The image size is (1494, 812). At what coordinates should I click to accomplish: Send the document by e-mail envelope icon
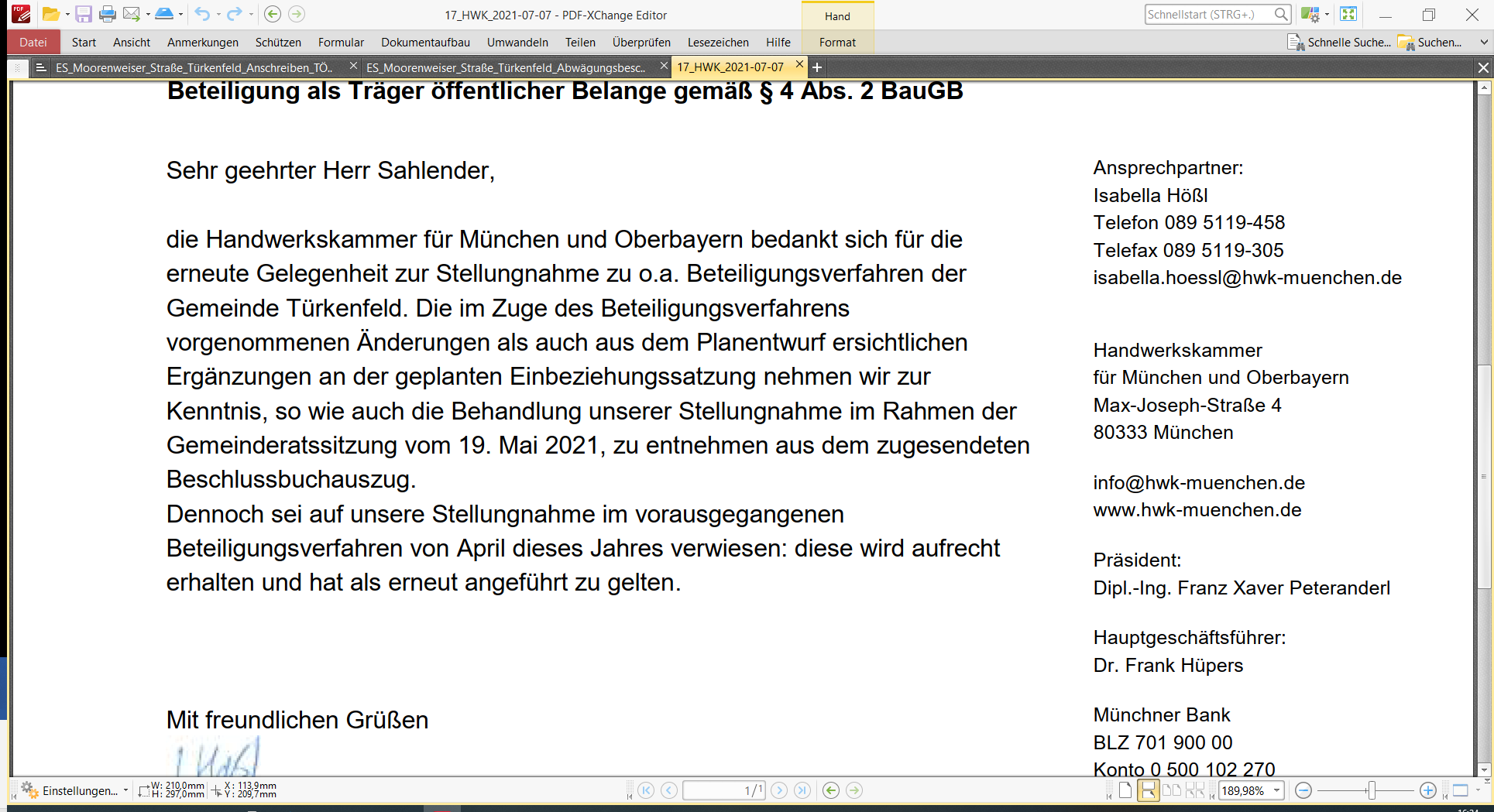point(132,14)
